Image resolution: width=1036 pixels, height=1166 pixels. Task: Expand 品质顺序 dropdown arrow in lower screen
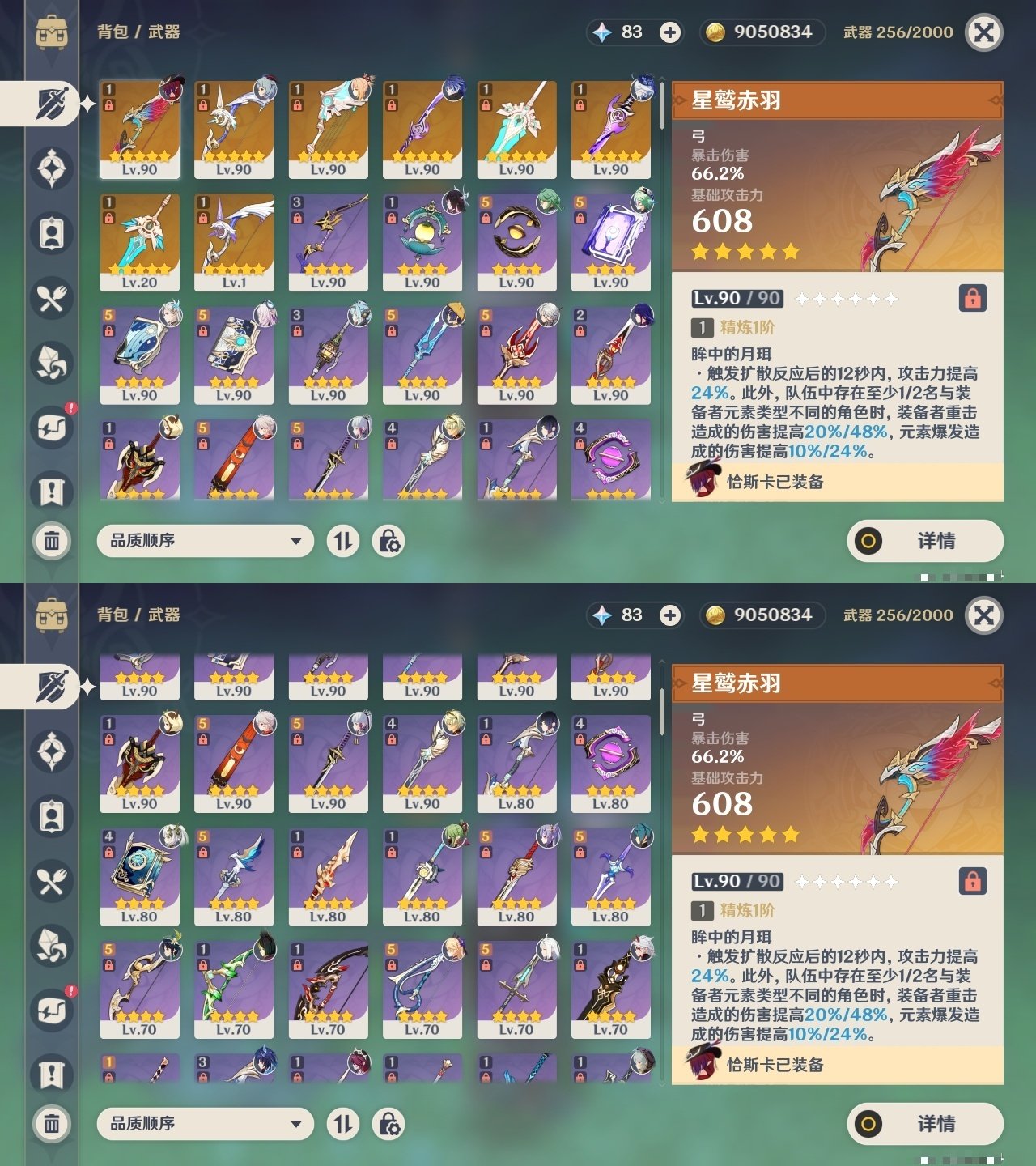tap(295, 1124)
